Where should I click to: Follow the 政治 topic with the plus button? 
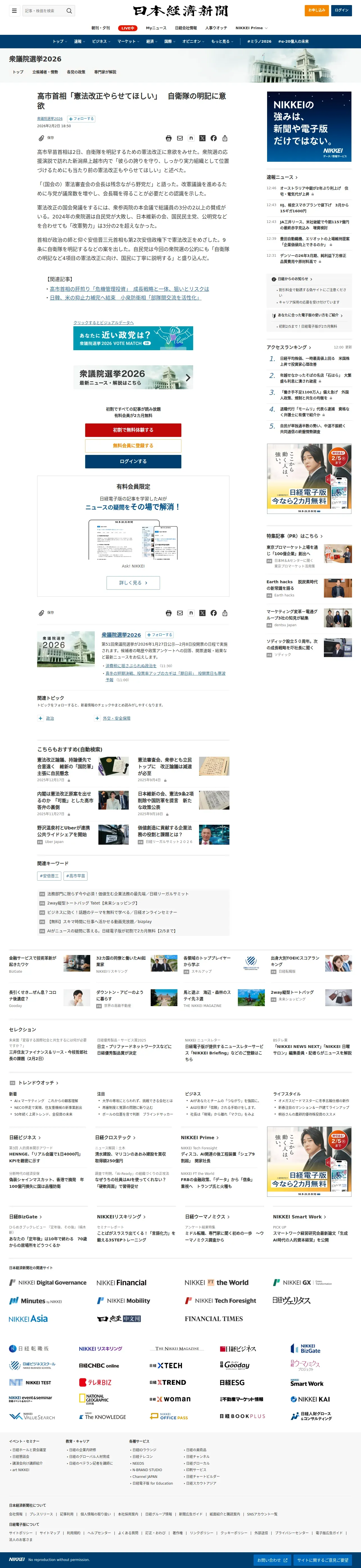pos(41,718)
